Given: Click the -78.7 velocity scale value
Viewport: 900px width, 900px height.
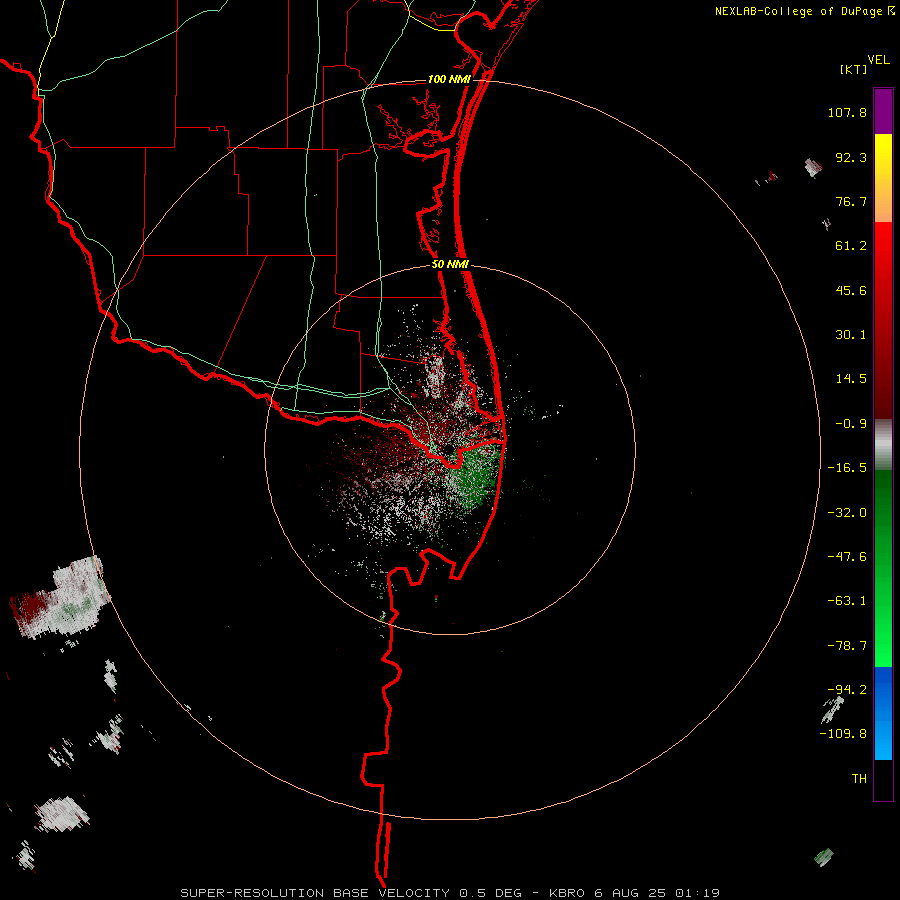Looking at the screenshot, I should click(847, 646).
